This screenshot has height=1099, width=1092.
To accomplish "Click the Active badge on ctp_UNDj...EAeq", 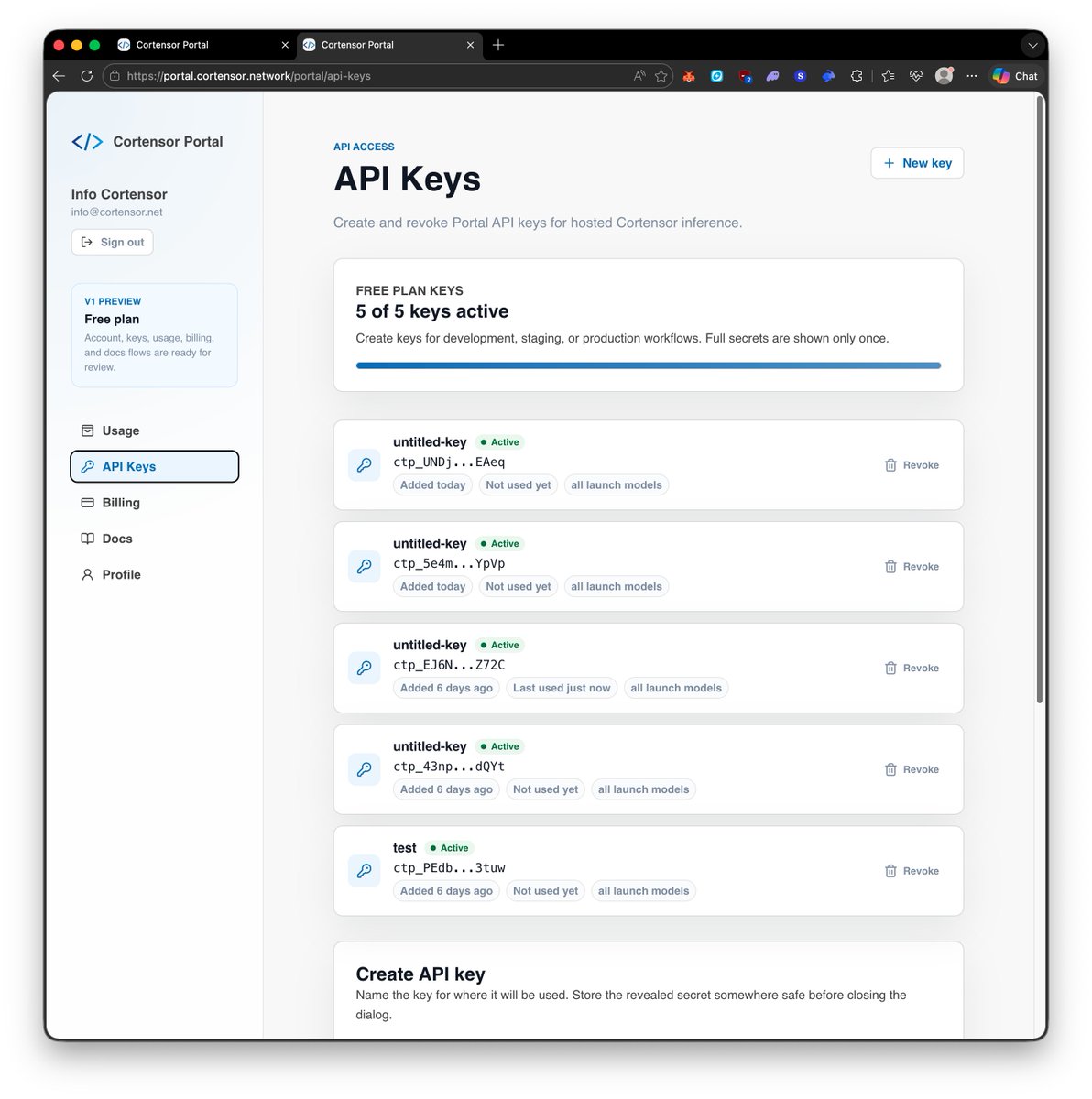I will coord(499,442).
